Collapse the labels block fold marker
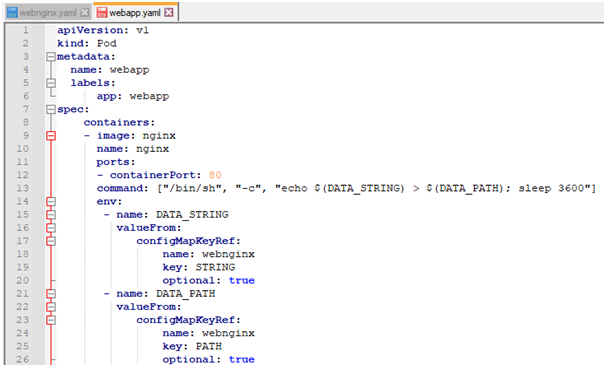The height and width of the screenshot is (367, 606). pyautogui.click(x=51, y=83)
